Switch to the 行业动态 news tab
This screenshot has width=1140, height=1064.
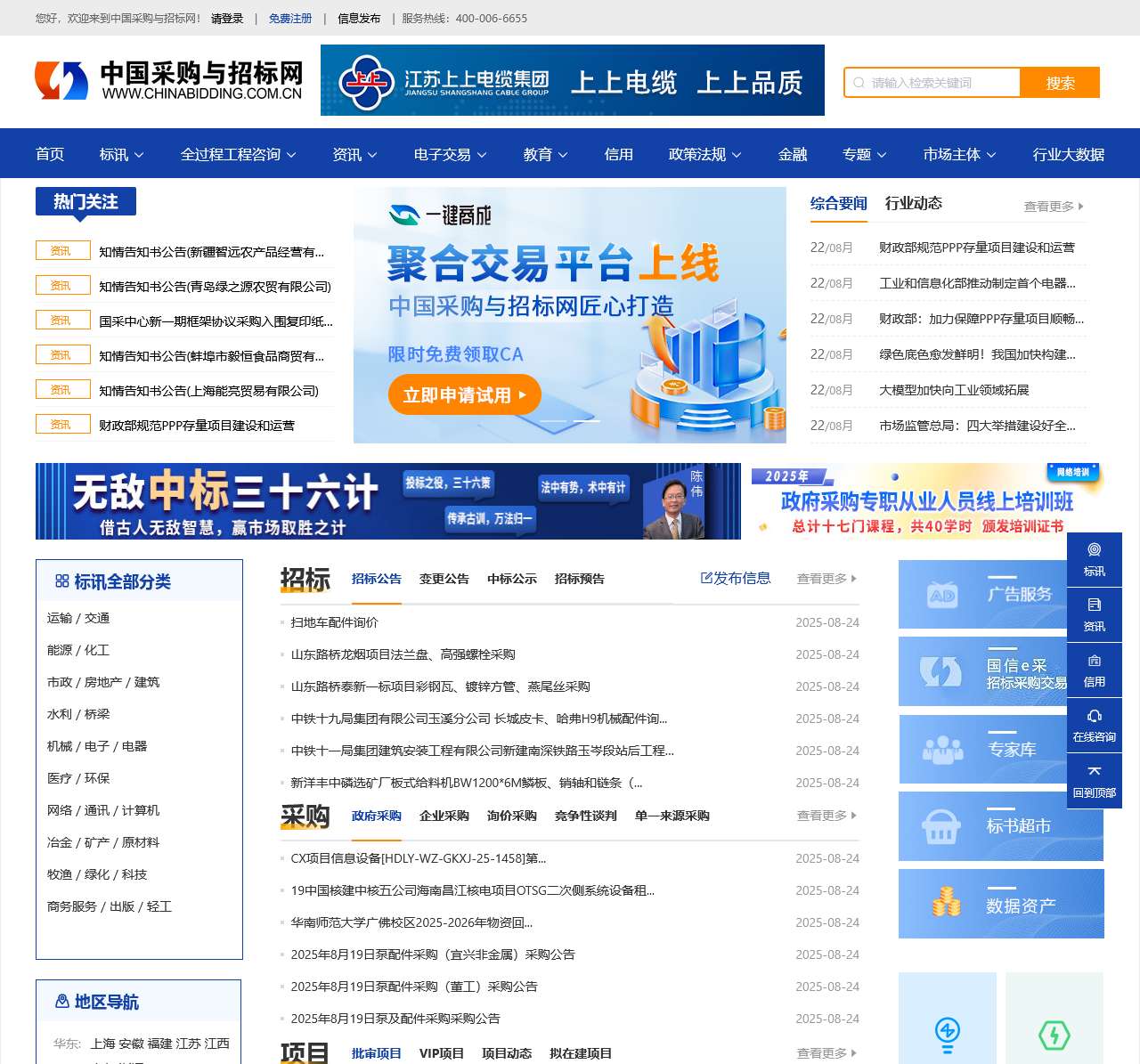click(x=914, y=203)
